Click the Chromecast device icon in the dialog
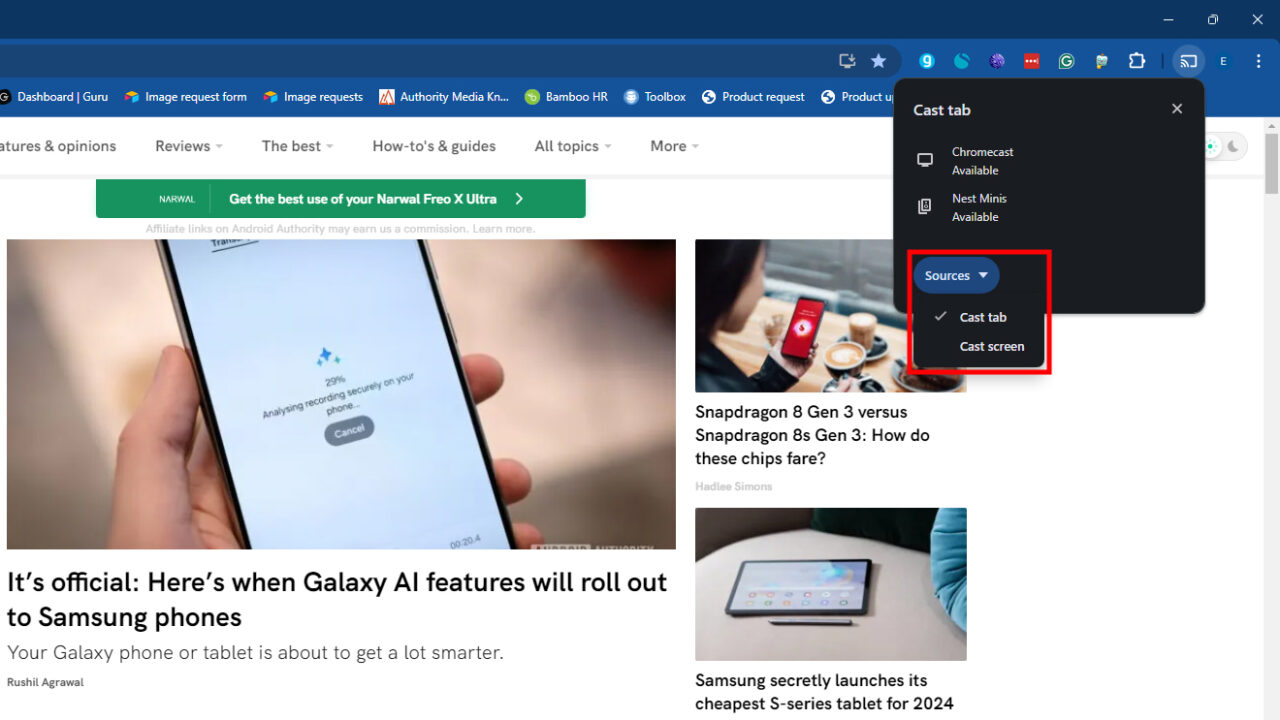The image size is (1280, 720). (925, 159)
